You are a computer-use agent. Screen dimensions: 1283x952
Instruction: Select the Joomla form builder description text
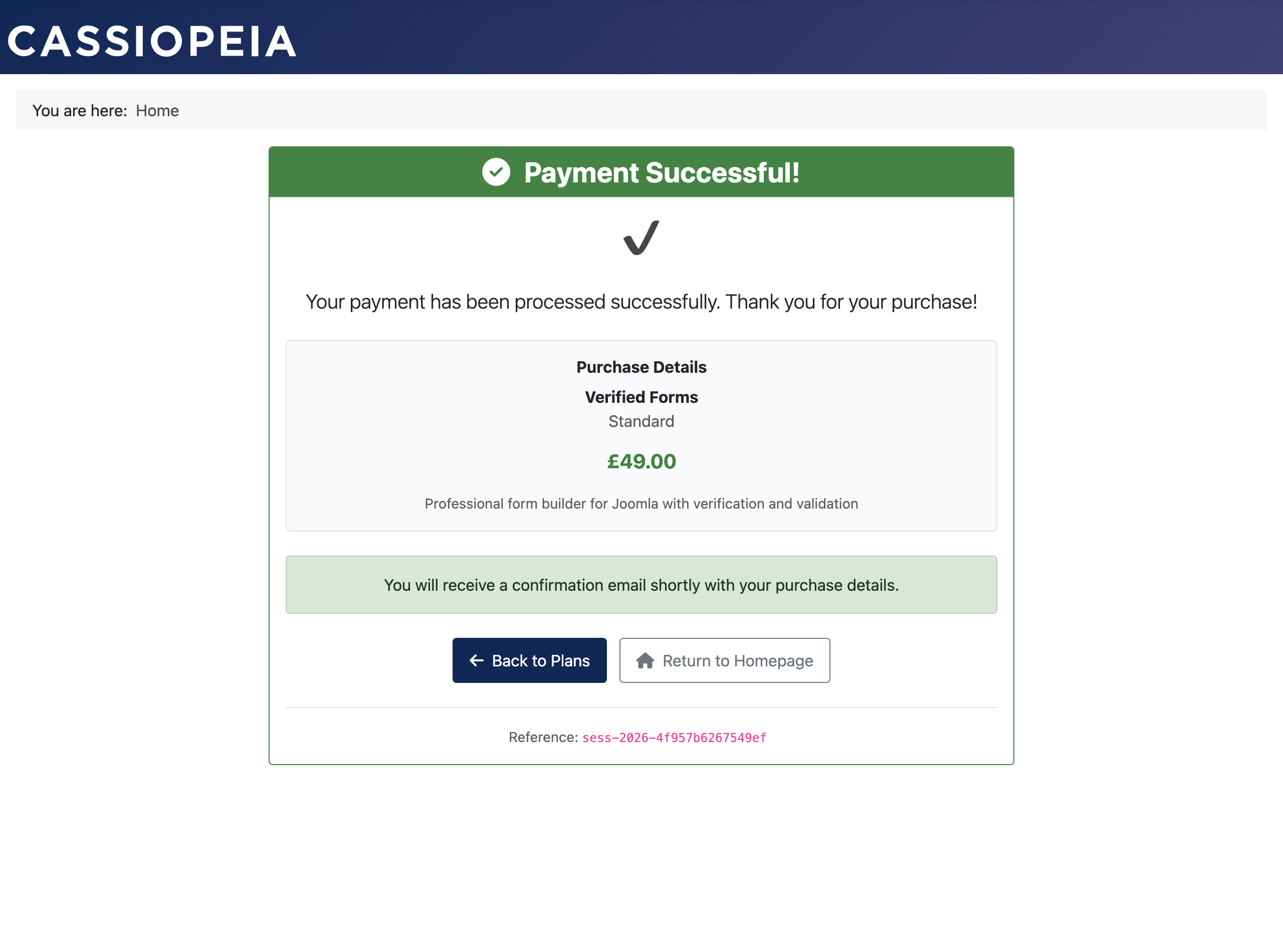pyautogui.click(x=641, y=503)
